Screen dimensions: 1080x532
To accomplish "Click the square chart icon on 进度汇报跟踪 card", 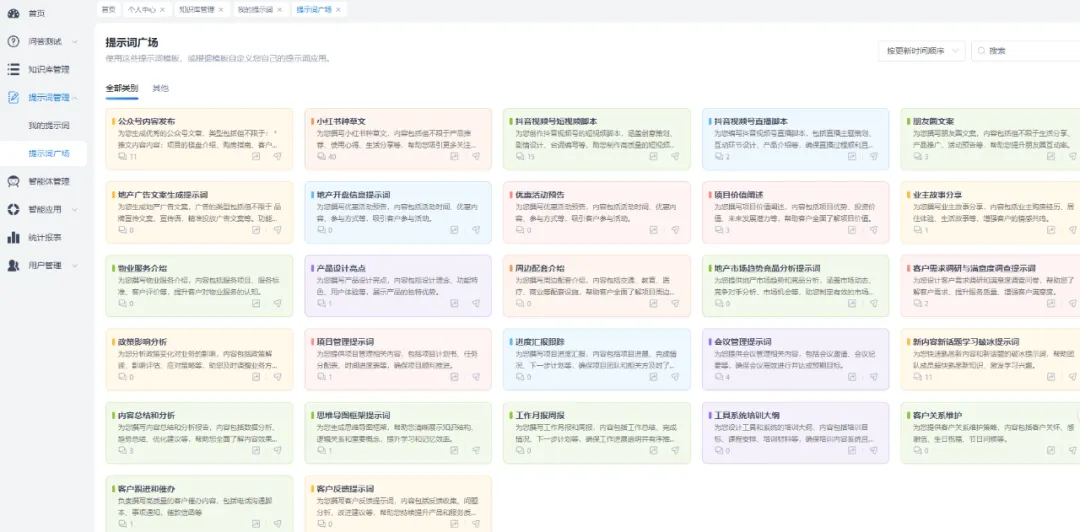I will (x=653, y=378).
